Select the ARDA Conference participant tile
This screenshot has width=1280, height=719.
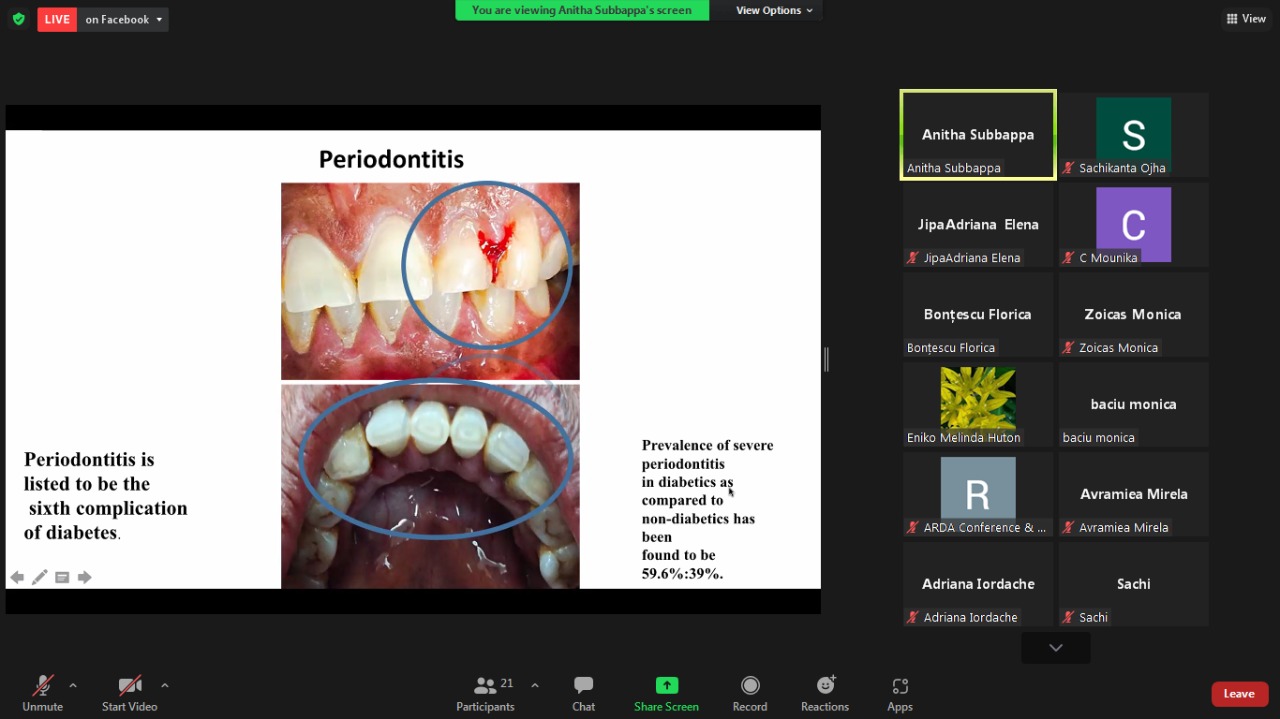click(x=978, y=495)
